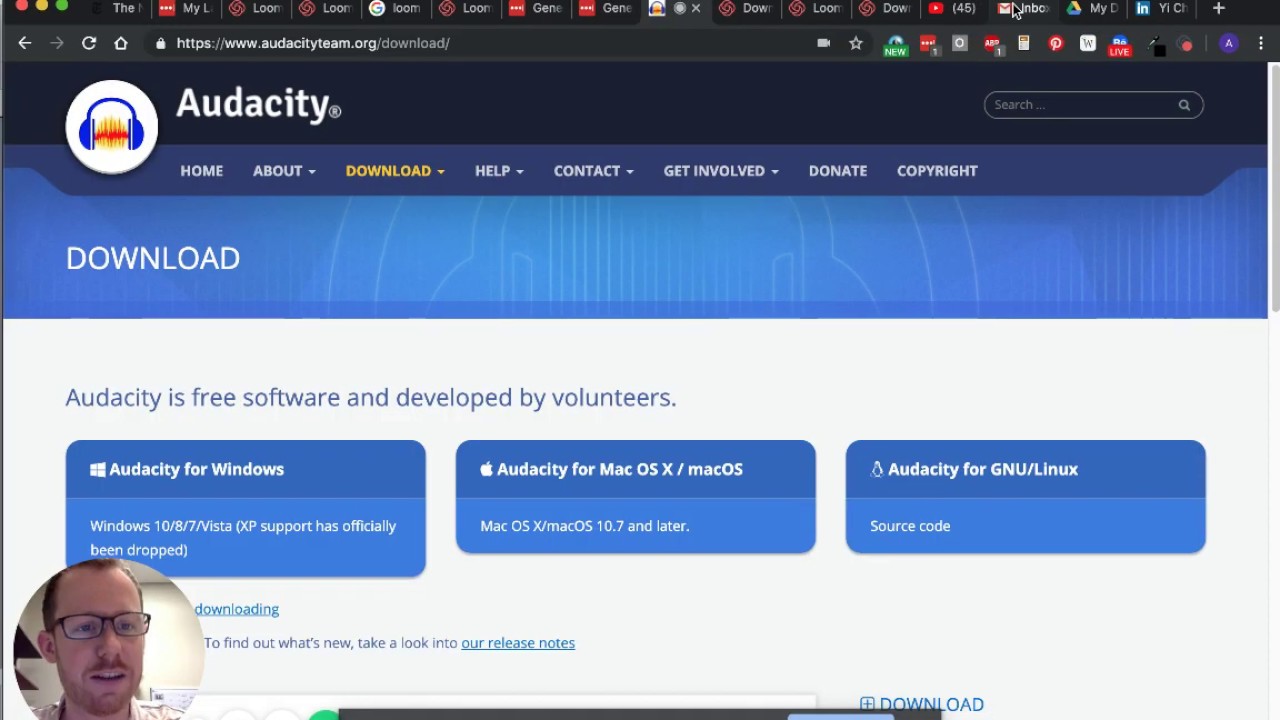Image resolution: width=1280 pixels, height=720 pixels.
Task: Switch to the Google Drive 'My D' tab
Action: coord(1094,8)
